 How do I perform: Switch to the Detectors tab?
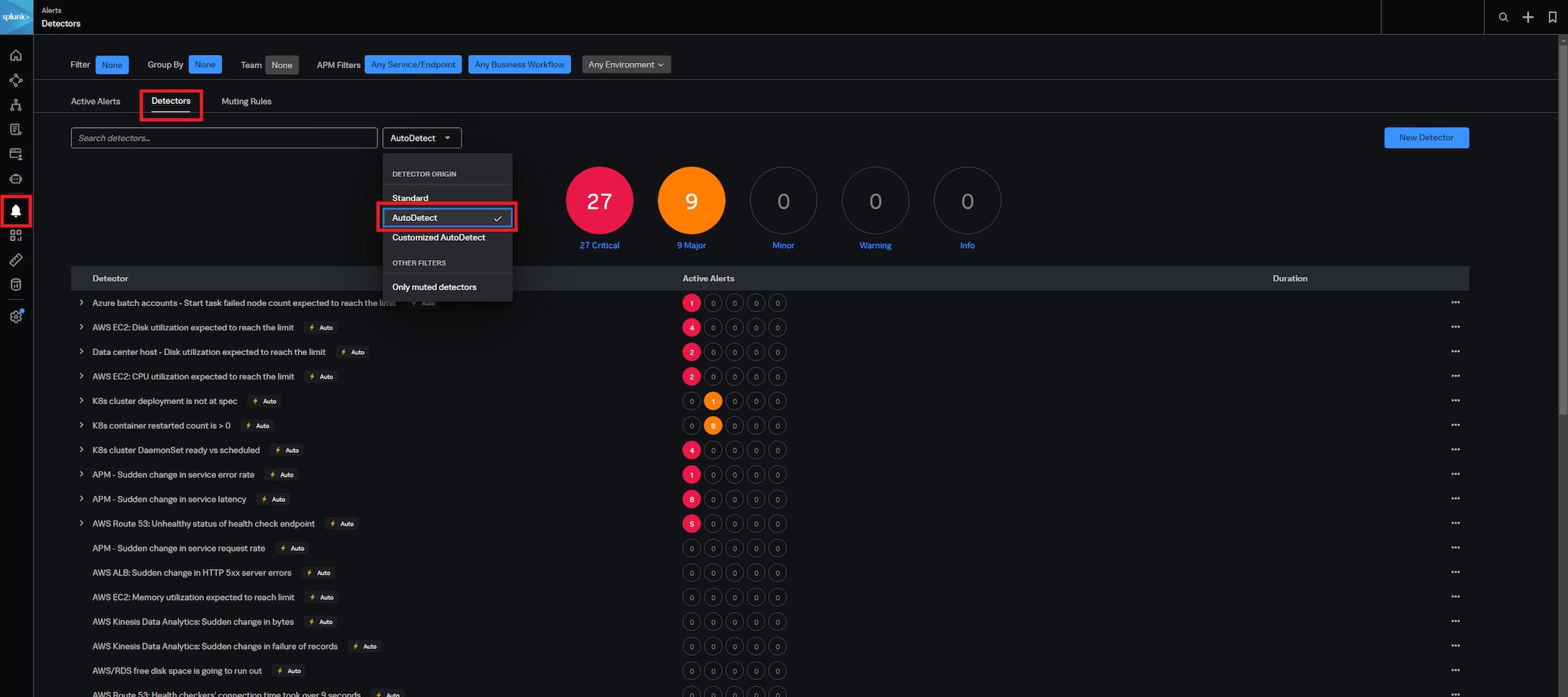point(171,101)
